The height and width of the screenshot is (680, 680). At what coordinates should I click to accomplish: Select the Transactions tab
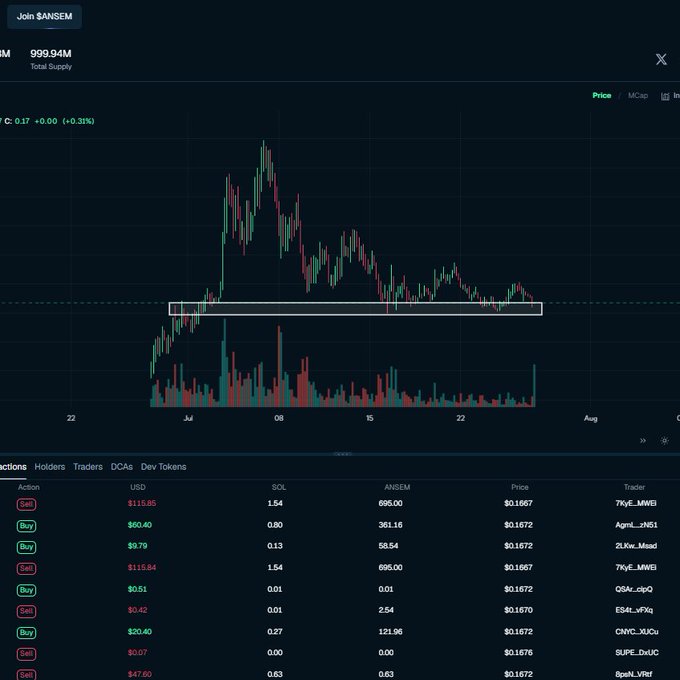(13, 467)
